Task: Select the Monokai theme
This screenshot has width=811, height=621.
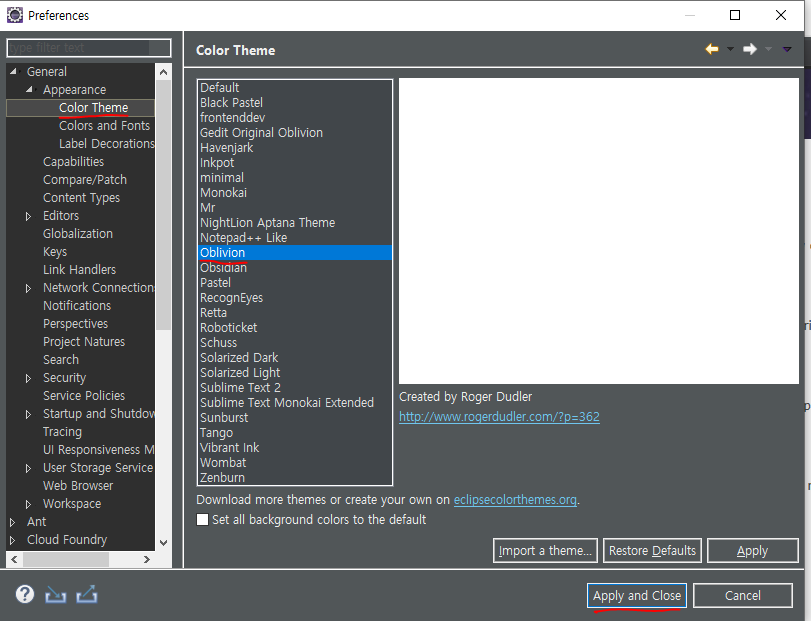Action: pyautogui.click(x=295, y=192)
